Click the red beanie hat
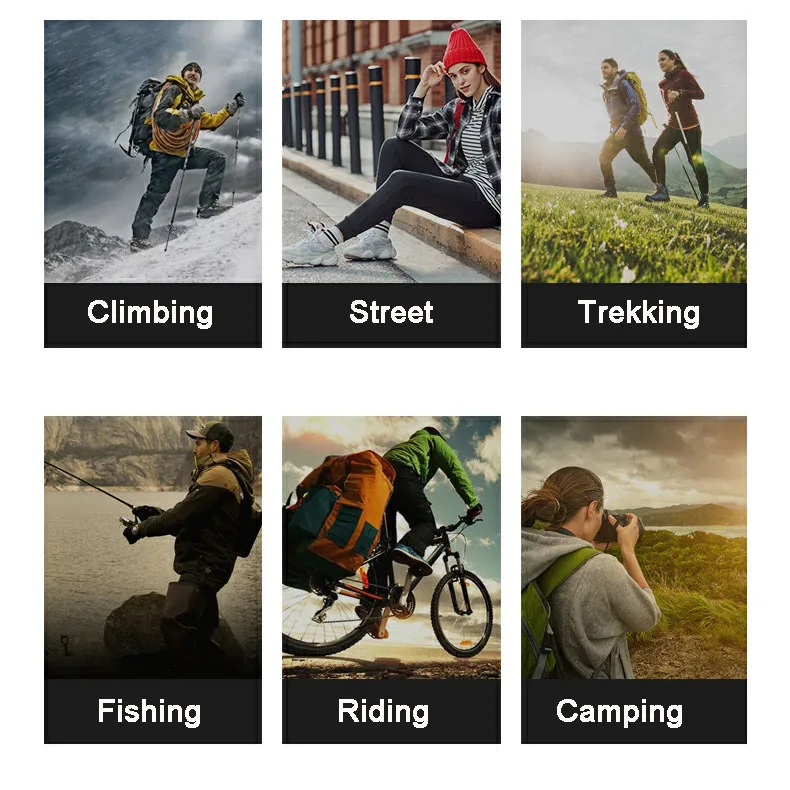This screenshot has width=790, height=790. tap(464, 48)
